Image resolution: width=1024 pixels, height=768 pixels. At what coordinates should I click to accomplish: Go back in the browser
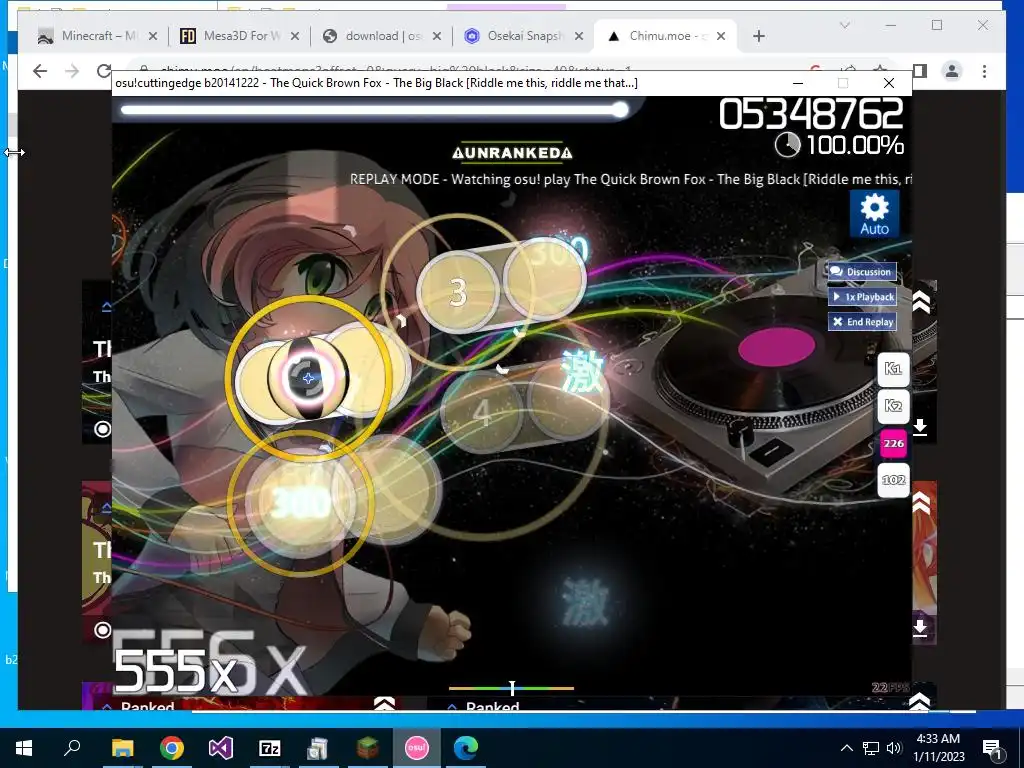point(40,71)
